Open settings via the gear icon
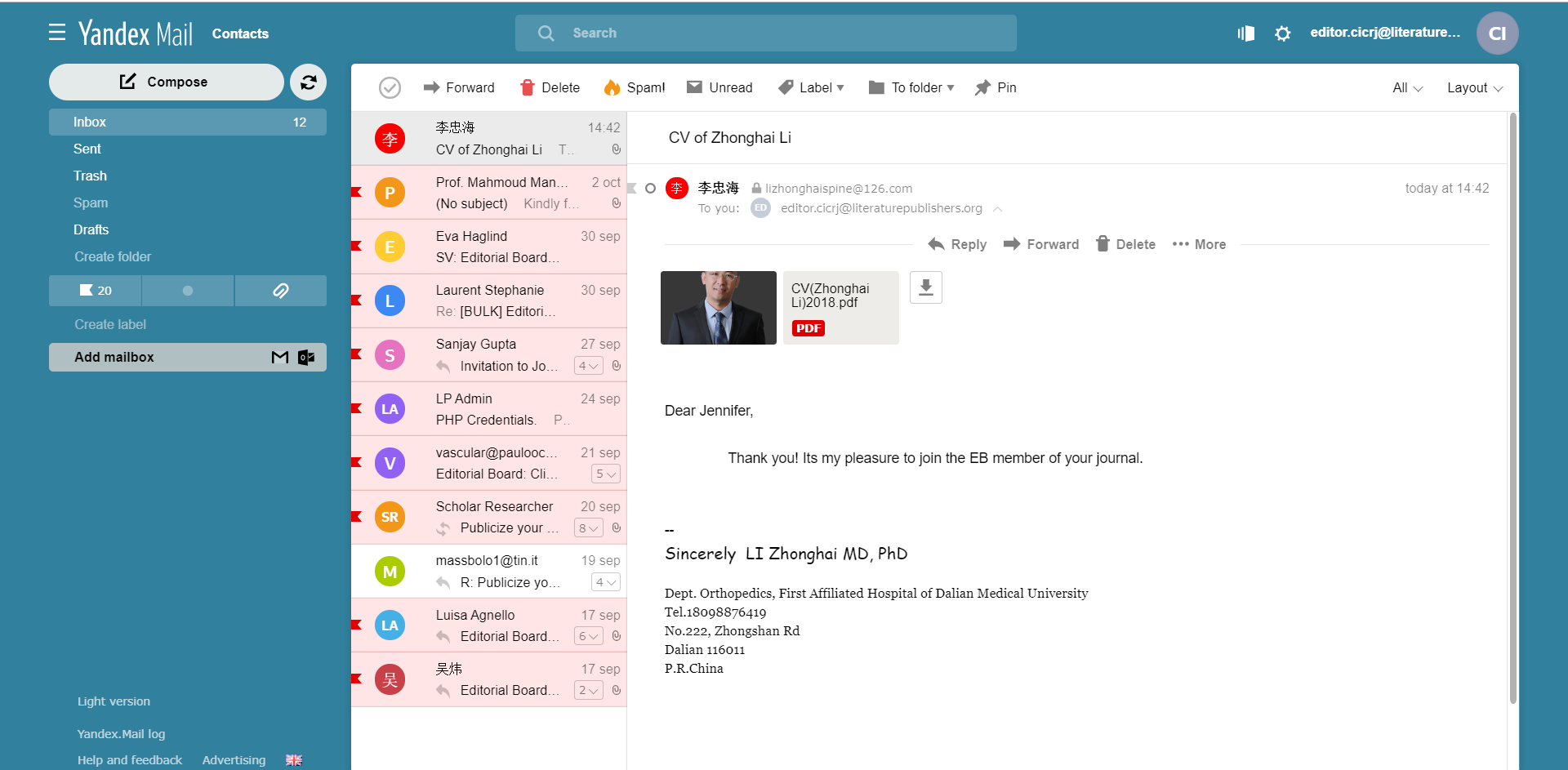Viewport: 1568px width, 770px height. pyautogui.click(x=1282, y=33)
